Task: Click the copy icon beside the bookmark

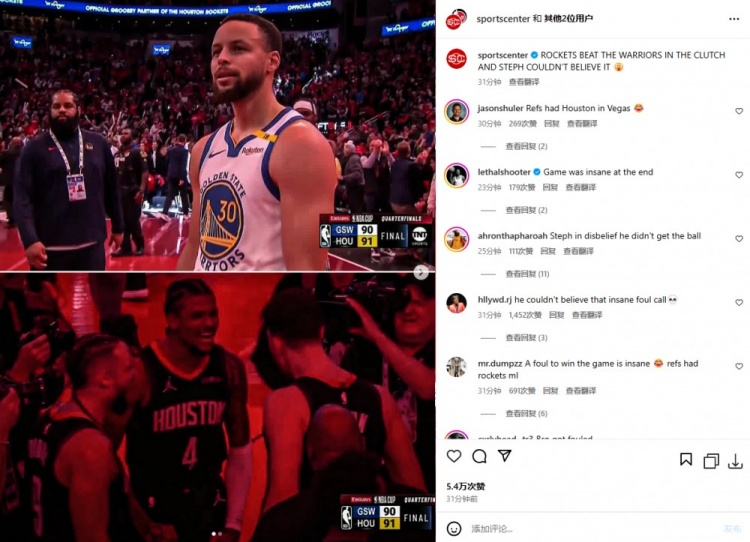Action: pos(711,461)
